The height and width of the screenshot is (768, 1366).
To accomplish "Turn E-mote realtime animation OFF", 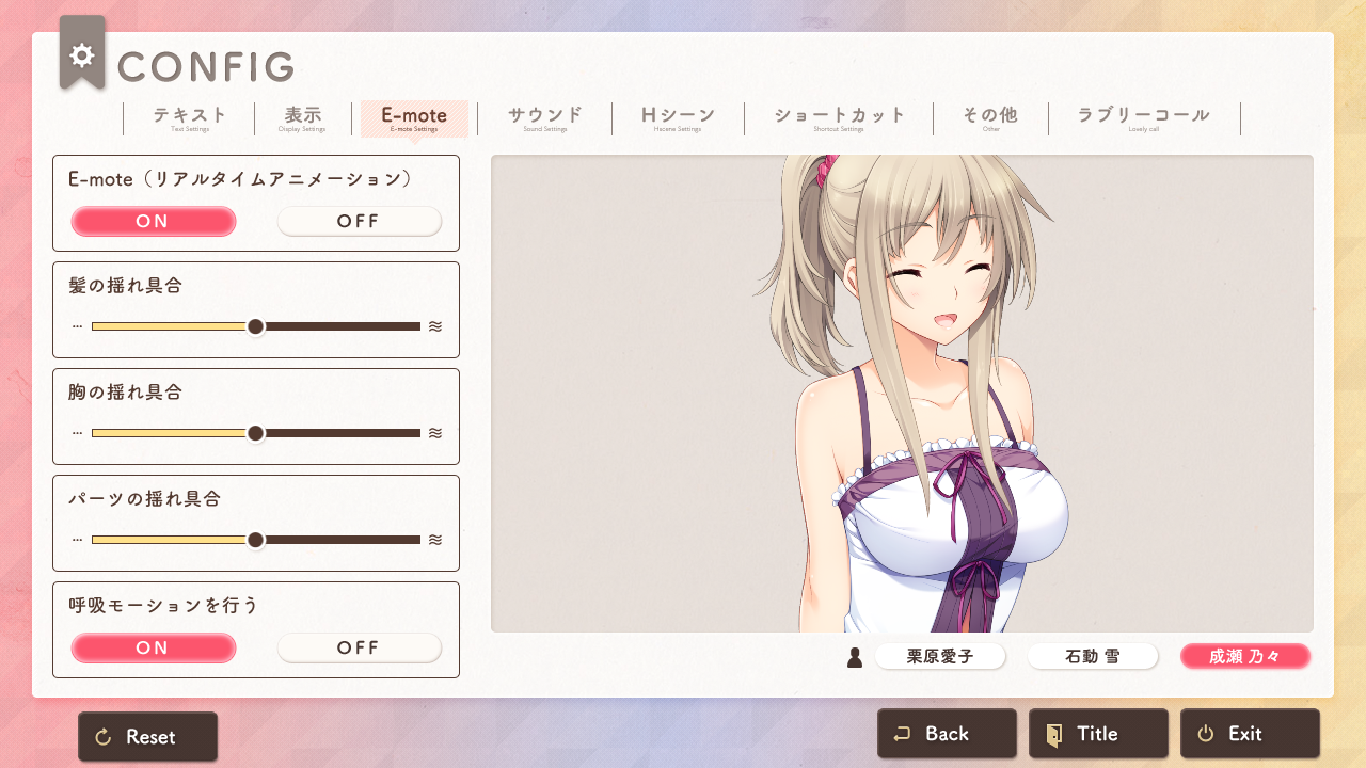I will (x=358, y=221).
